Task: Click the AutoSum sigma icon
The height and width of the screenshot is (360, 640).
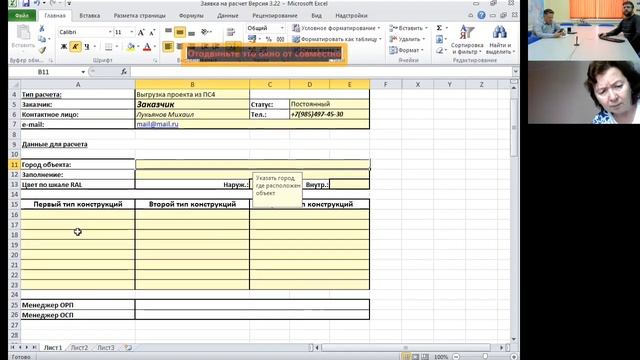Action: [439, 28]
